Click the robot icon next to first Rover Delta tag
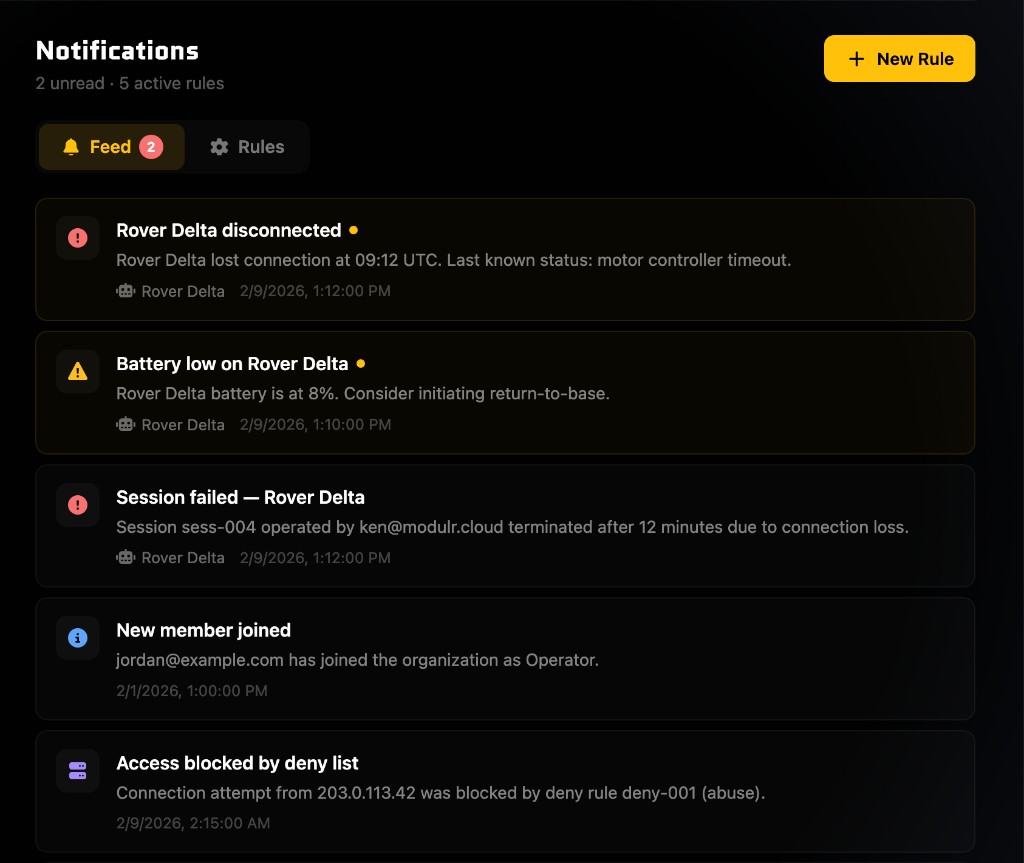Image resolution: width=1024 pixels, height=863 pixels. click(x=124, y=291)
